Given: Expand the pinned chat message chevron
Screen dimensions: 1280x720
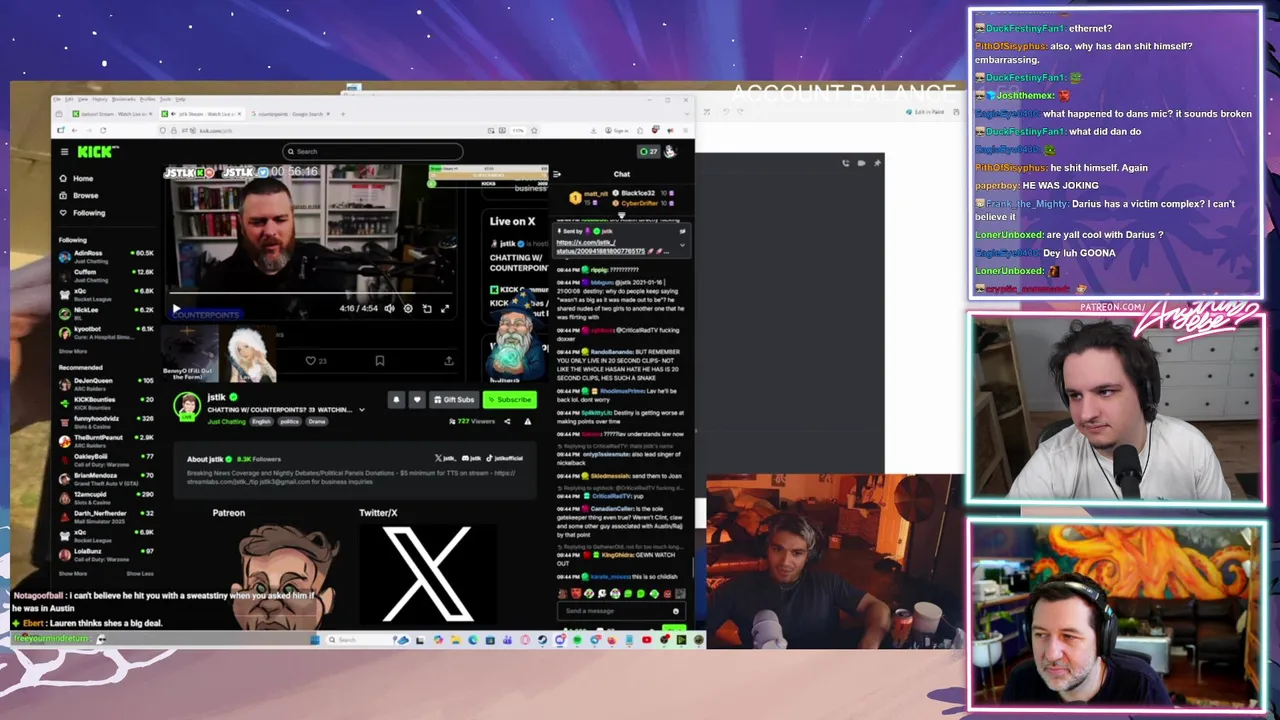Looking at the screenshot, I should [682, 245].
